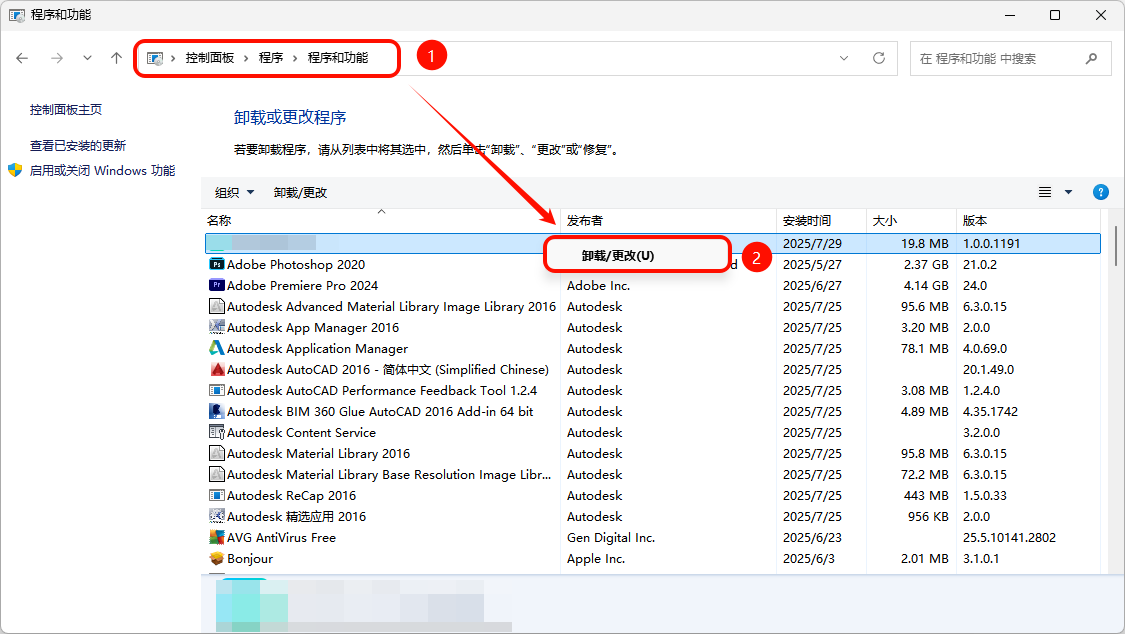Viewport: 1125px width, 634px height.
Task: Open help with the question mark icon
Action: coord(1101,192)
